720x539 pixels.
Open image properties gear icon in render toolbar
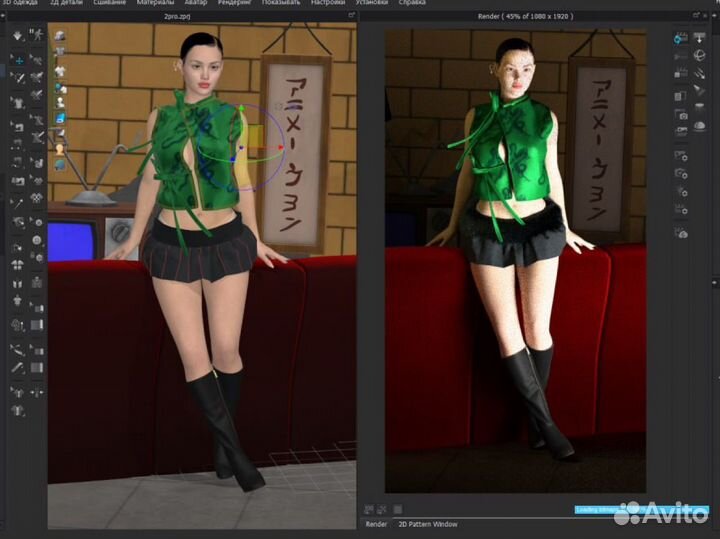click(x=681, y=156)
